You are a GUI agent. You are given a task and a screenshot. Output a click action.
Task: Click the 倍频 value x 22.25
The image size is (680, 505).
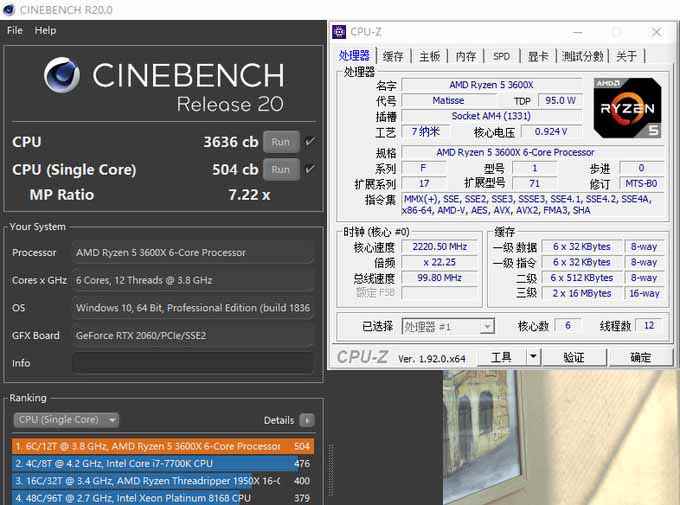tap(439, 262)
